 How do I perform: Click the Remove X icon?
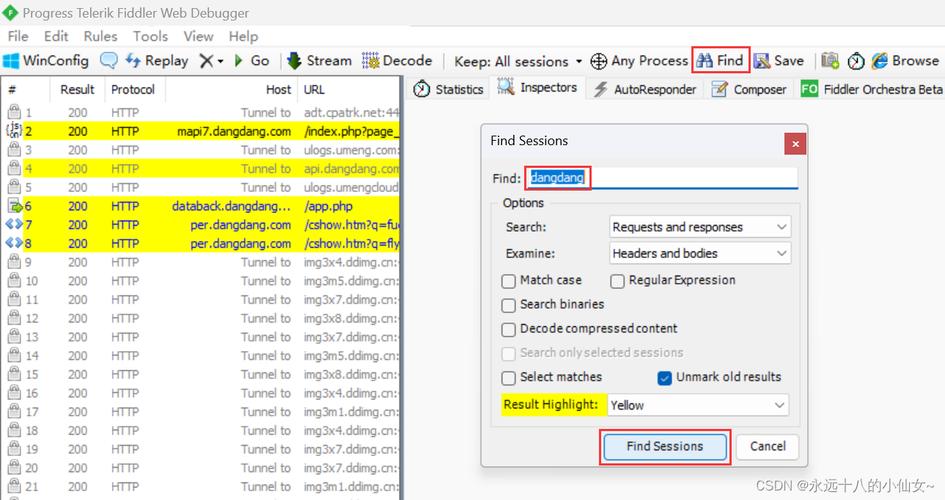[x=206, y=61]
